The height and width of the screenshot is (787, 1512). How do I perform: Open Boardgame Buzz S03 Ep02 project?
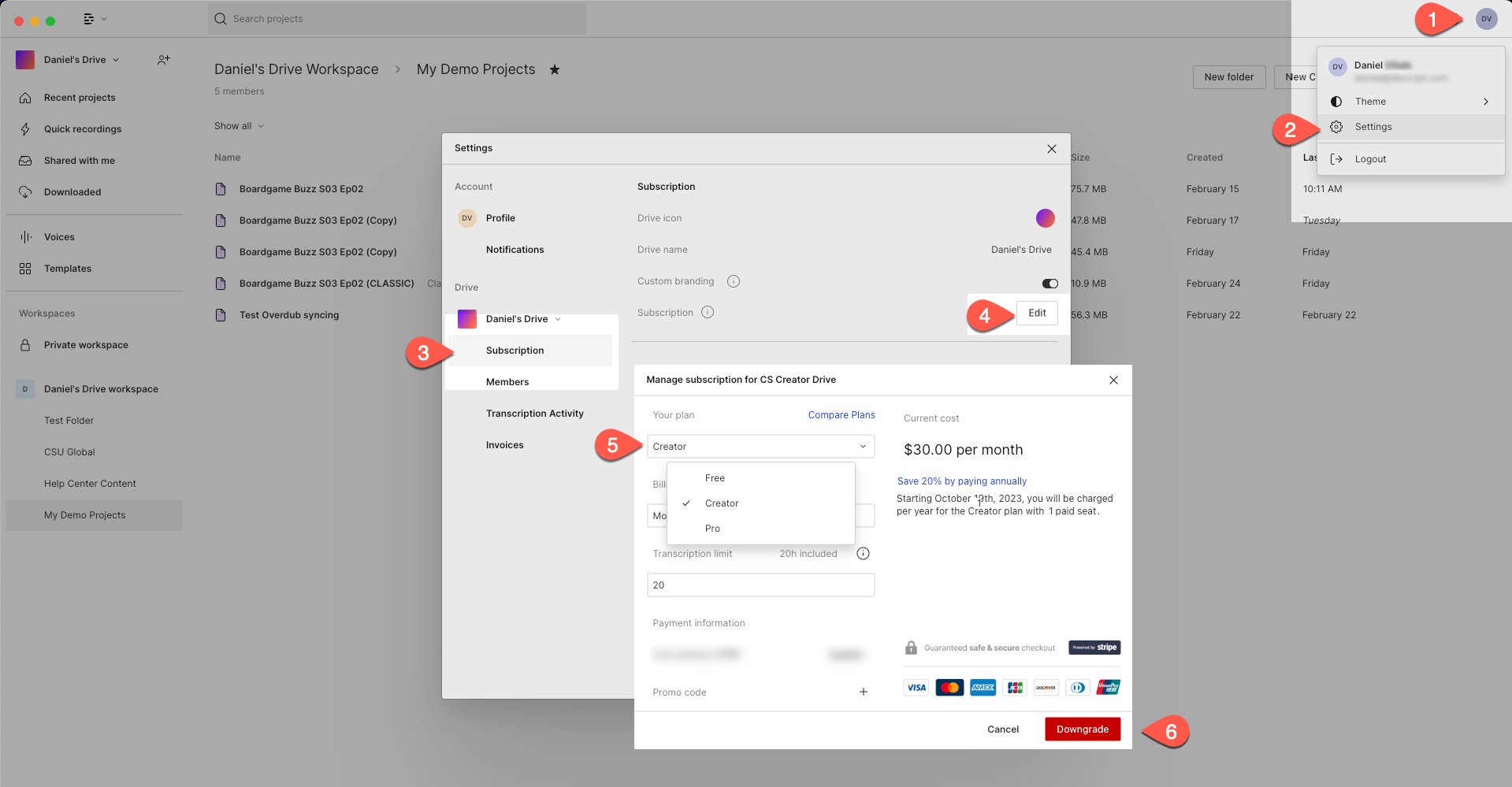[301, 189]
